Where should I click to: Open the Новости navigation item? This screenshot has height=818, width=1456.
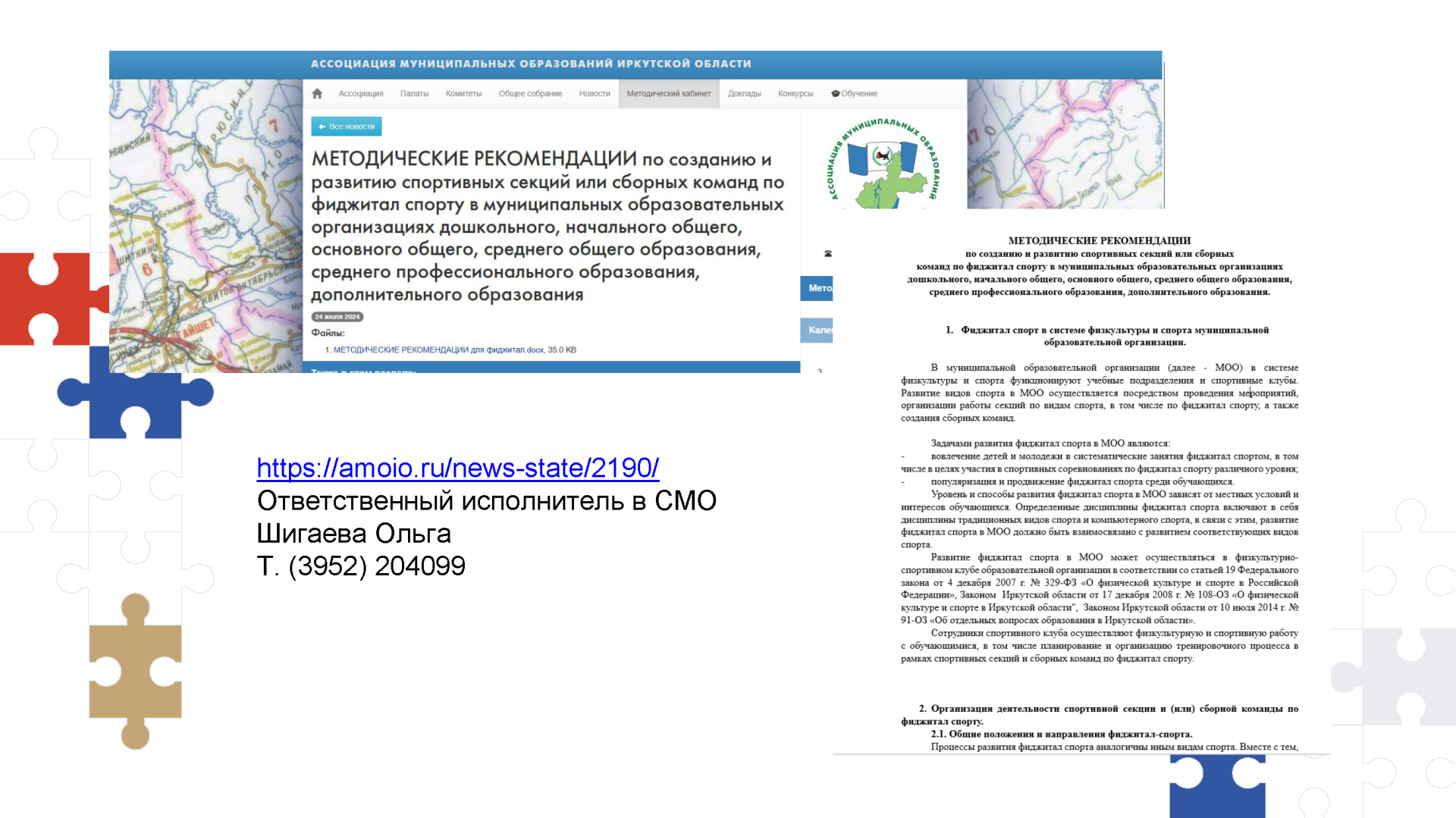pos(594,94)
